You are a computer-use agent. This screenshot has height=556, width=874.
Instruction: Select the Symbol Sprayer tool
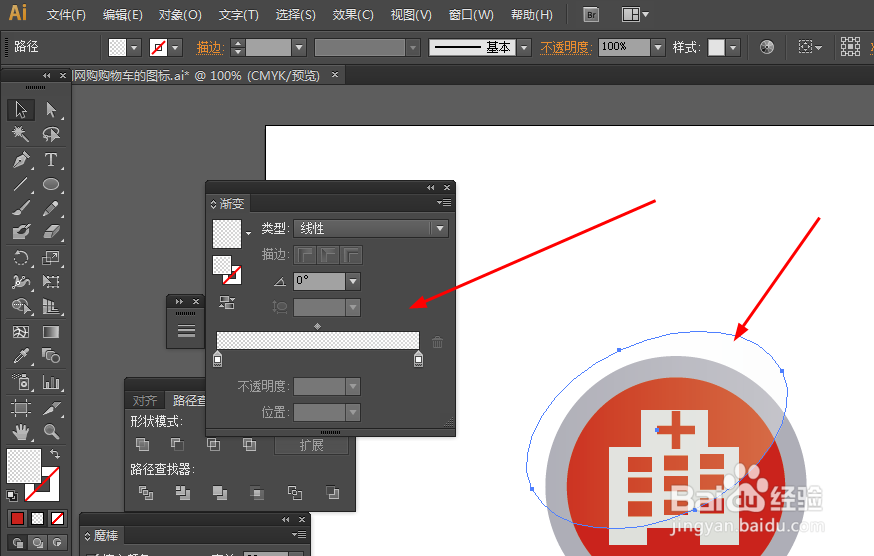21,382
